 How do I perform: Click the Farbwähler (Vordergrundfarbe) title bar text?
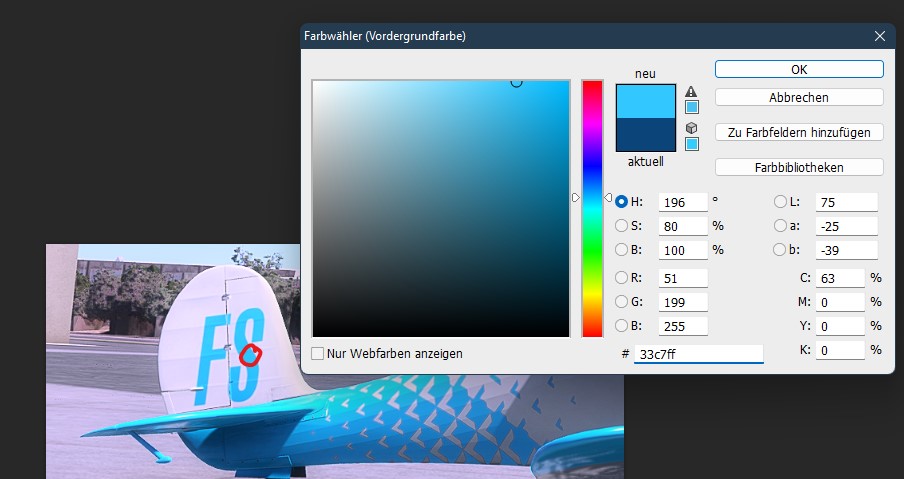385,36
